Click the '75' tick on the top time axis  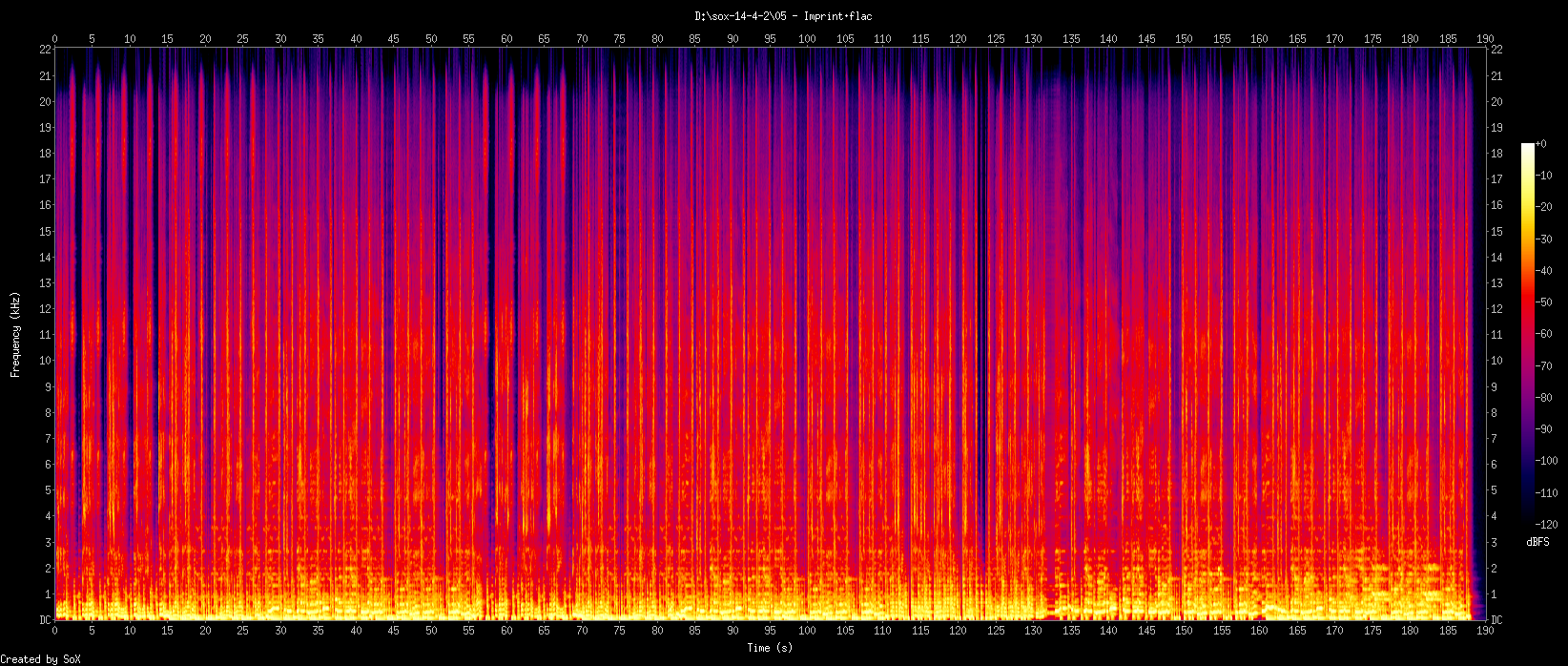tap(620, 39)
